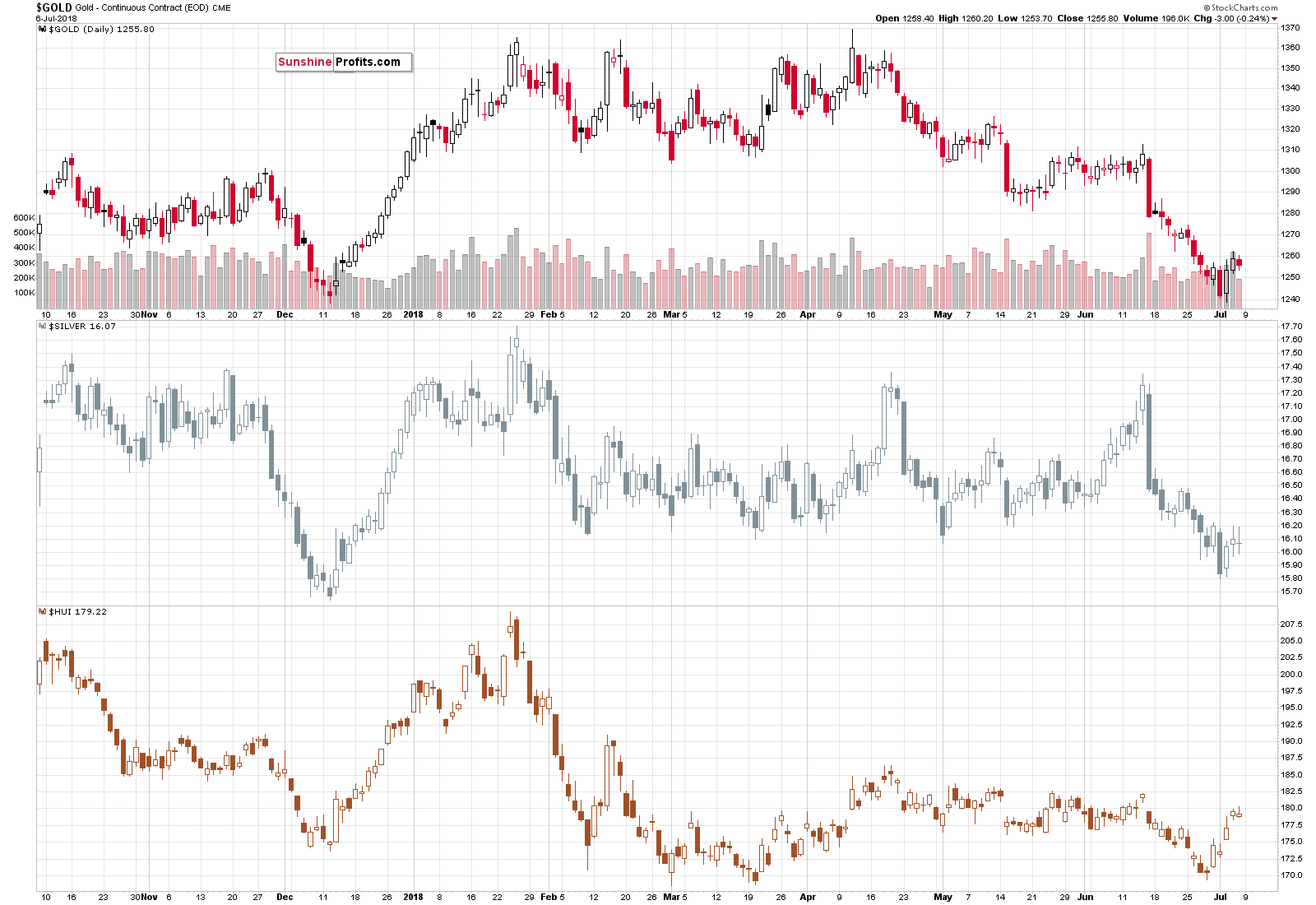Click 'Mar 5' on the HUI panel date axis
Image resolution: width=1316 pixels, height=905 pixels.
click(x=675, y=897)
